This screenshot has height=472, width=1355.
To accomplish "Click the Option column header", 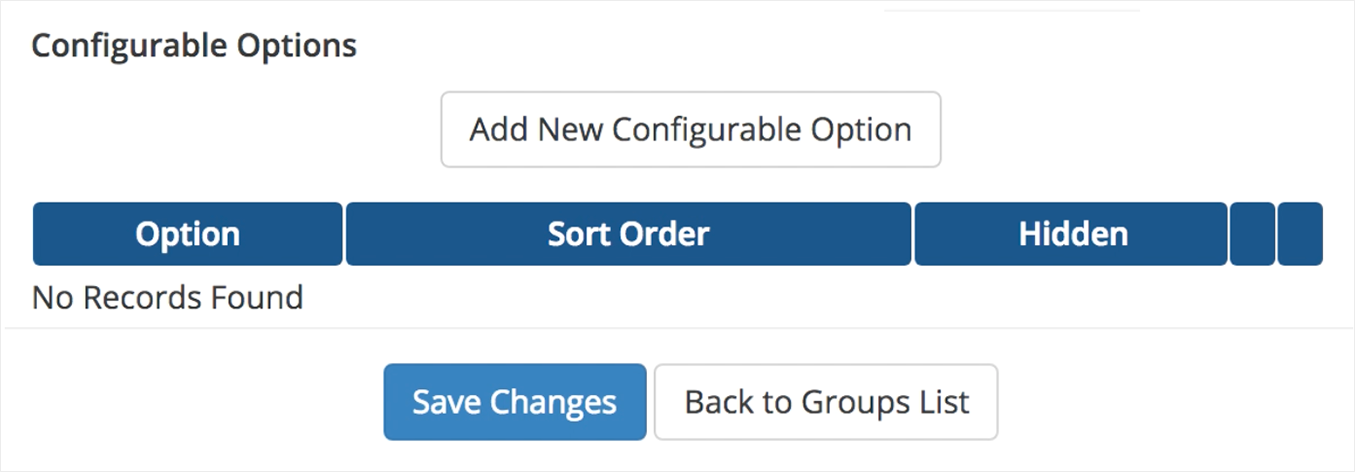I will point(188,234).
